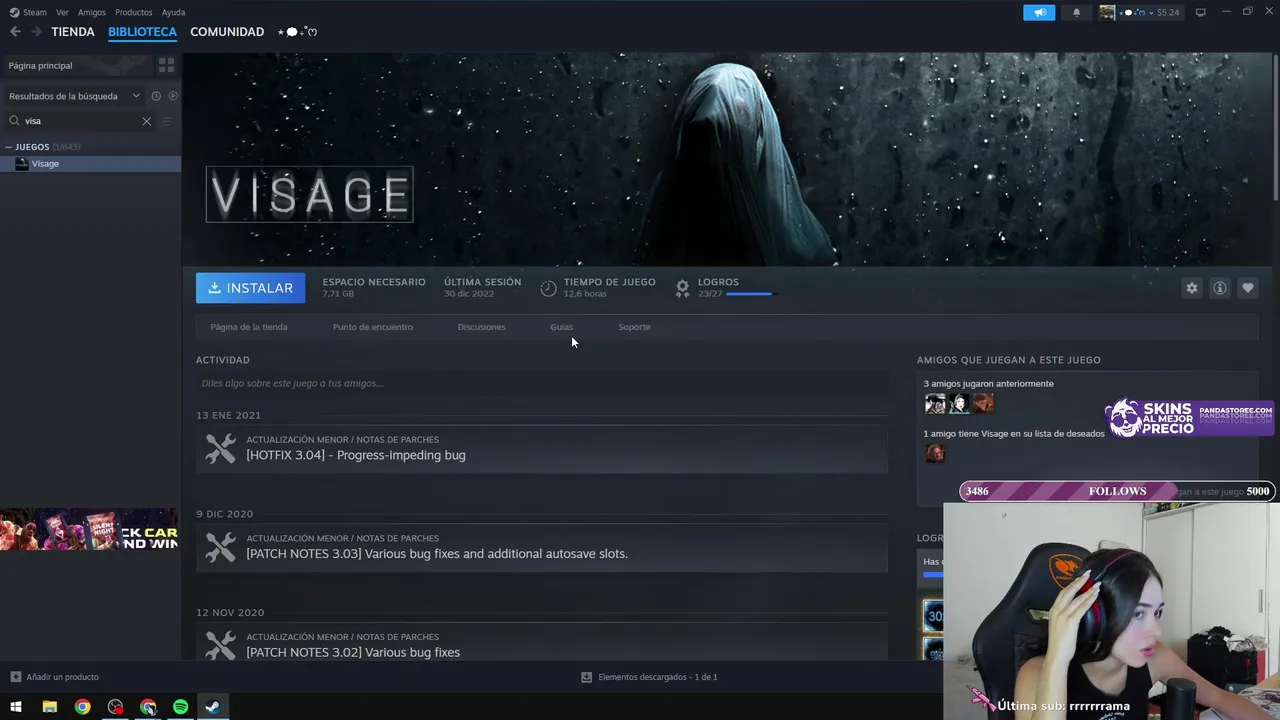Click the activity comment input field

(x=542, y=383)
